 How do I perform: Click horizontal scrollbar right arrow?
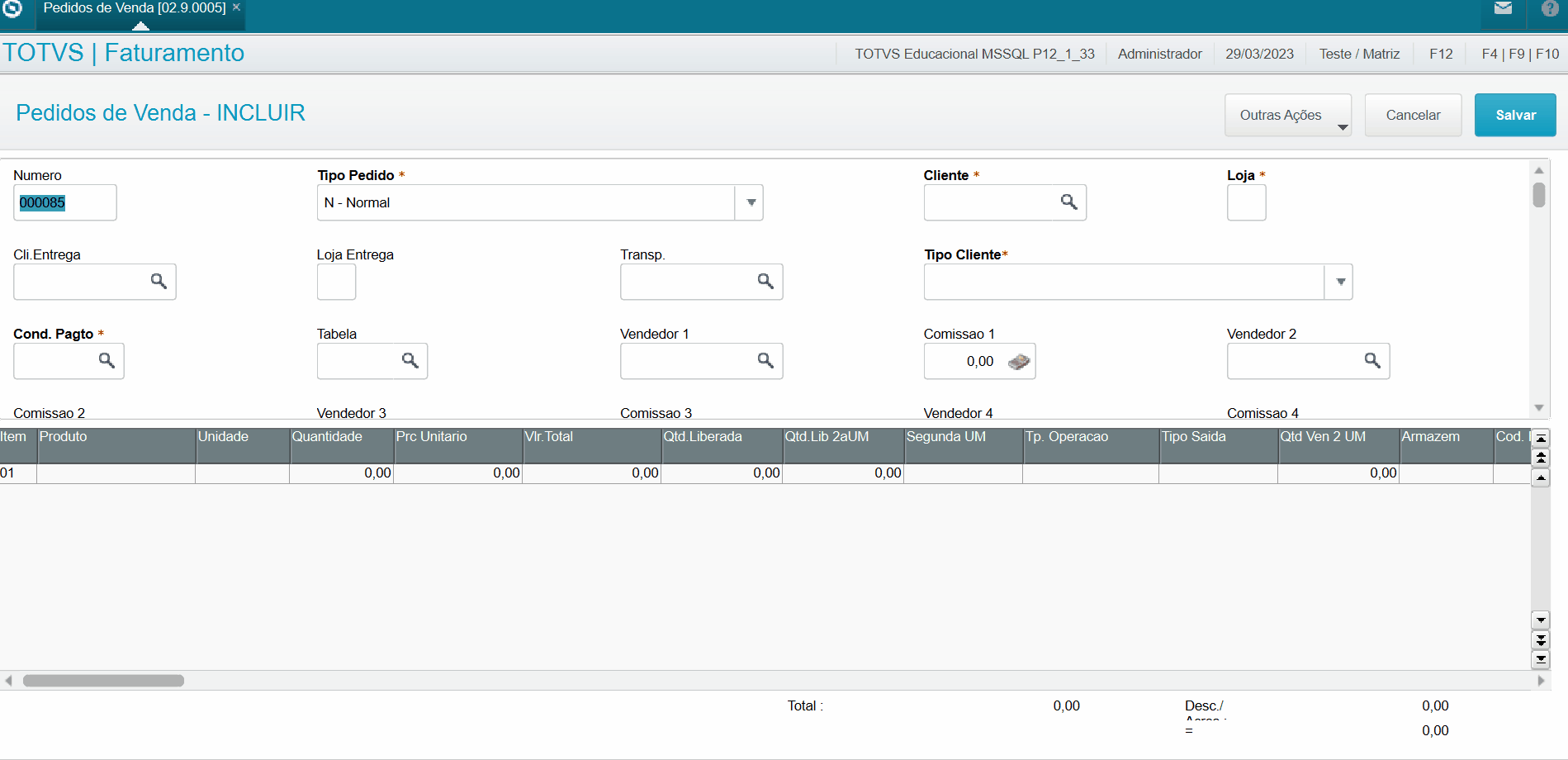pyautogui.click(x=1541, y=681)
